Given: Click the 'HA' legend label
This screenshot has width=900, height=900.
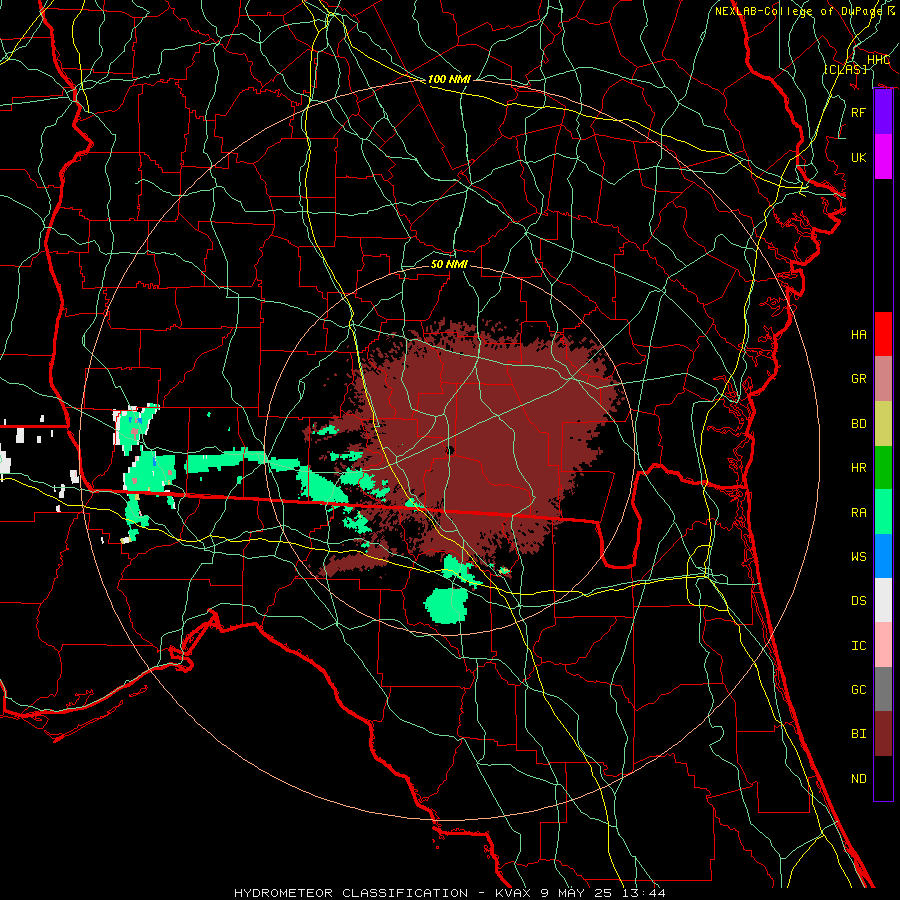Looking at the screenshot, I should click(x=858, y=335).
